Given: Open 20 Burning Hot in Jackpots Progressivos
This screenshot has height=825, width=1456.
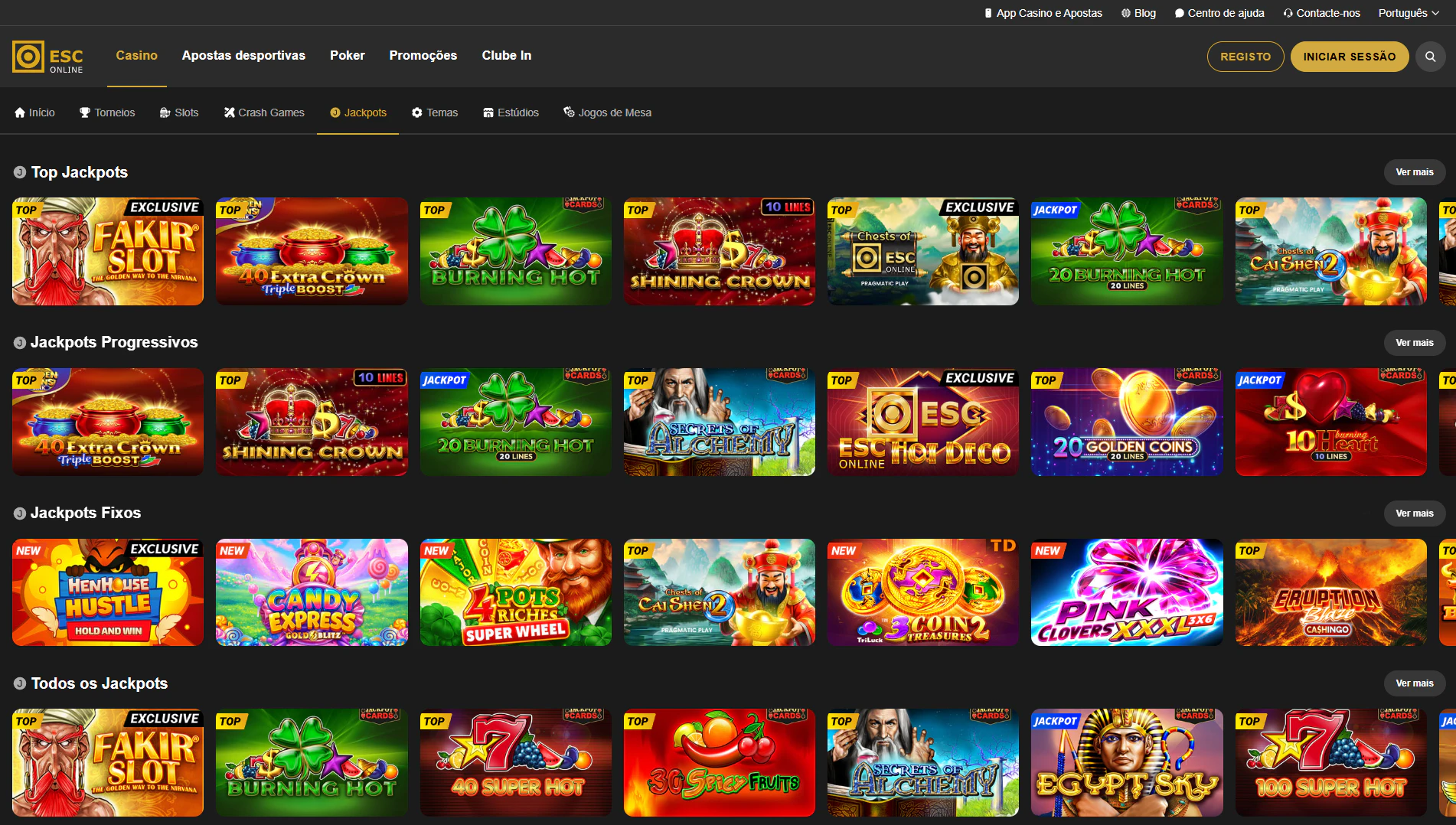Looking at the screenshot, I should tap(516, 422).
